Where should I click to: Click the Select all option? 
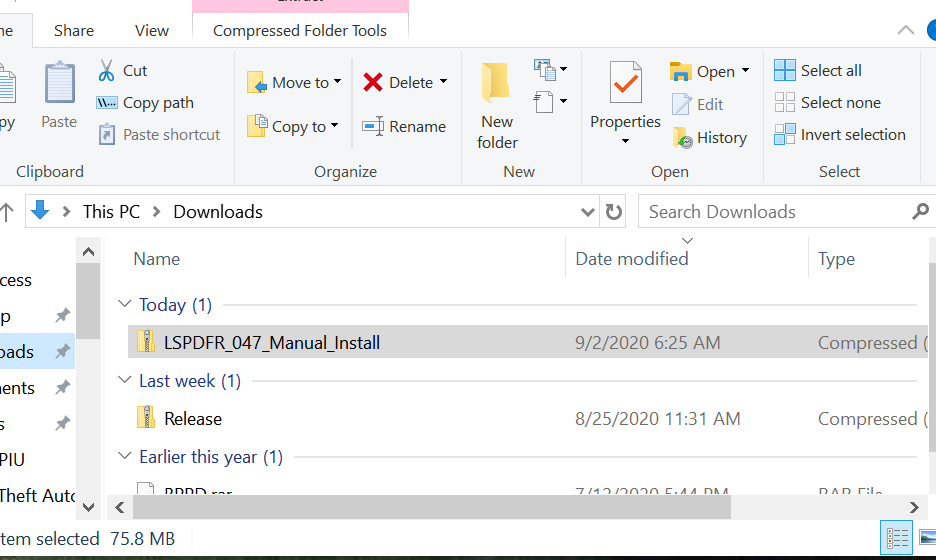click(x=818, y=71)
